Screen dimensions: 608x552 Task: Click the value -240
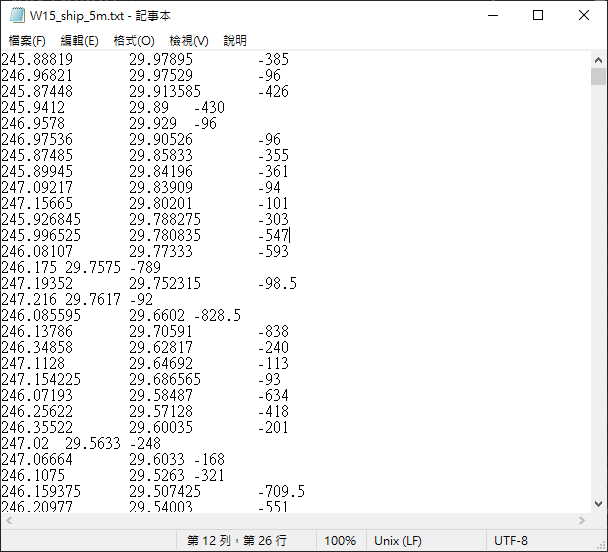tap(273, 347)
